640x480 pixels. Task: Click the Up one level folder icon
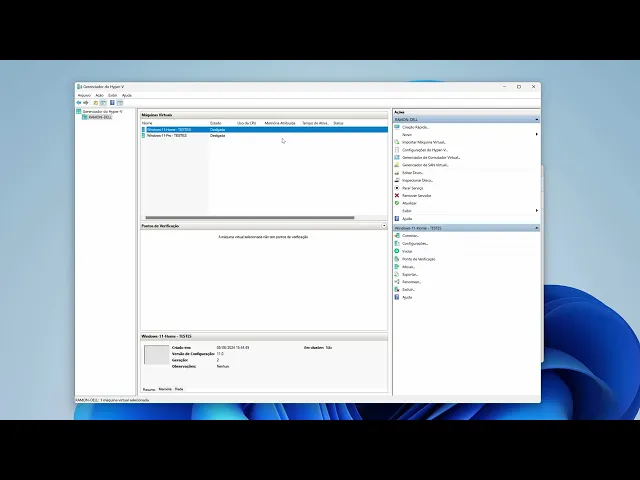[96, 103]
